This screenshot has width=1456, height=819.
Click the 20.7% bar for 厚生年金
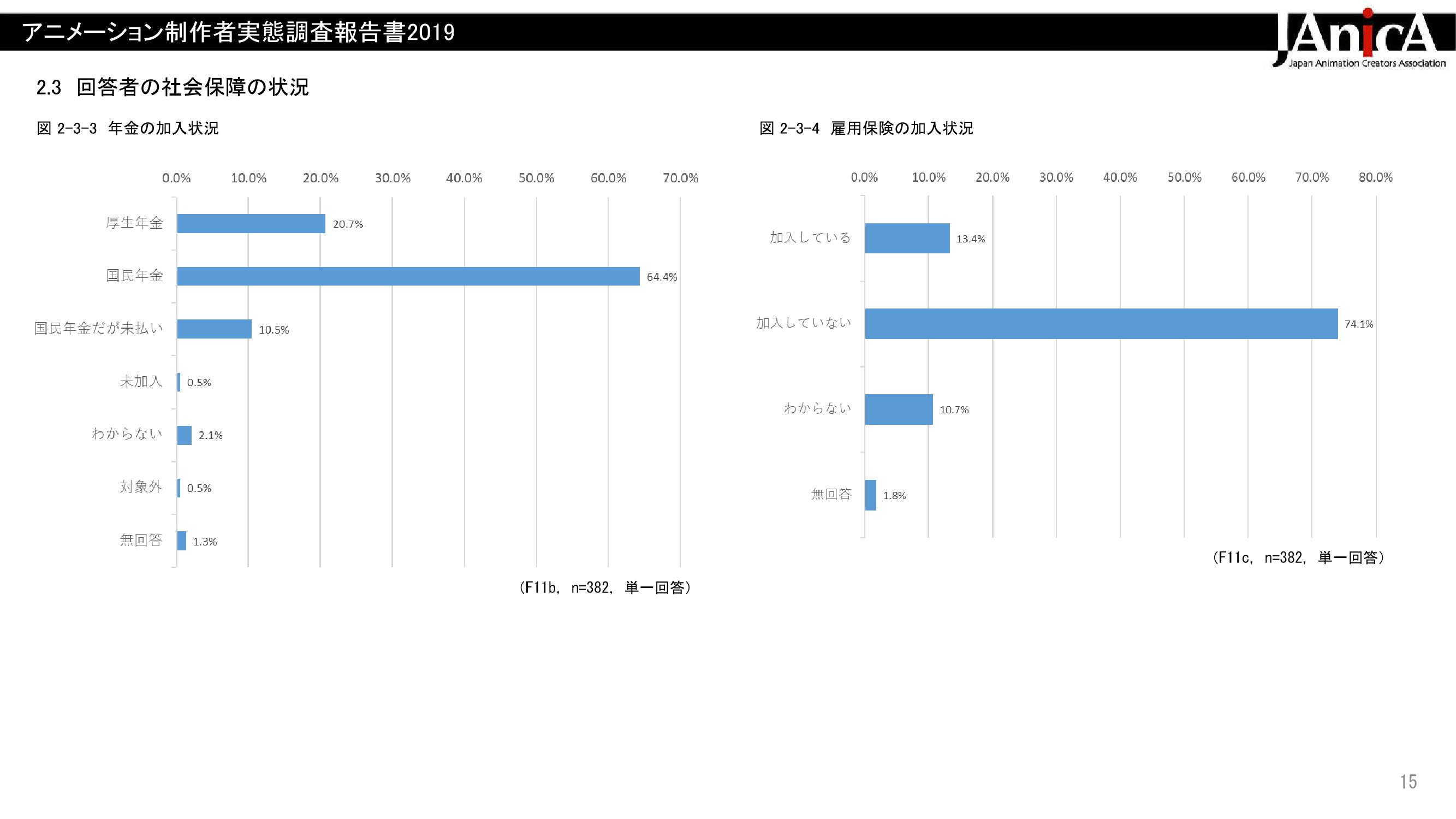(252, 223)
